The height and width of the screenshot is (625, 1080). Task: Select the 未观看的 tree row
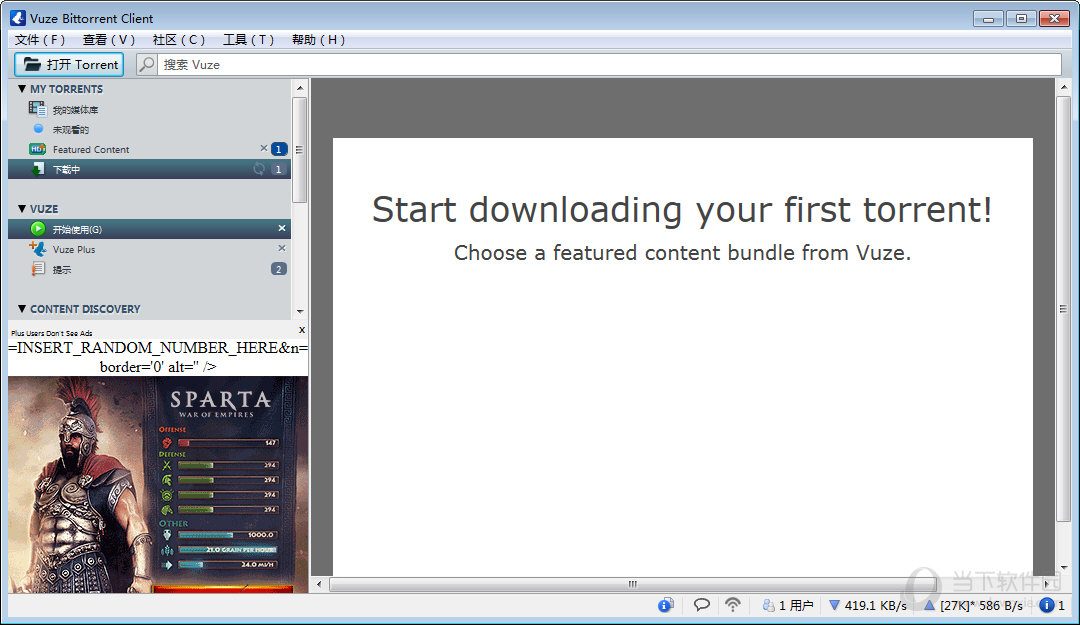(x=149, y=129)
